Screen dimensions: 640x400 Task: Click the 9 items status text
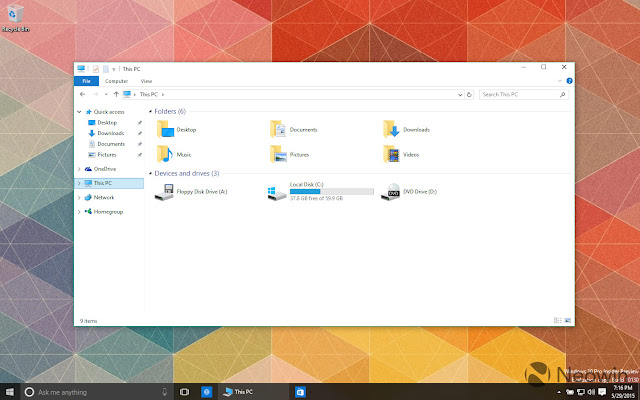(x=89, y=321)
